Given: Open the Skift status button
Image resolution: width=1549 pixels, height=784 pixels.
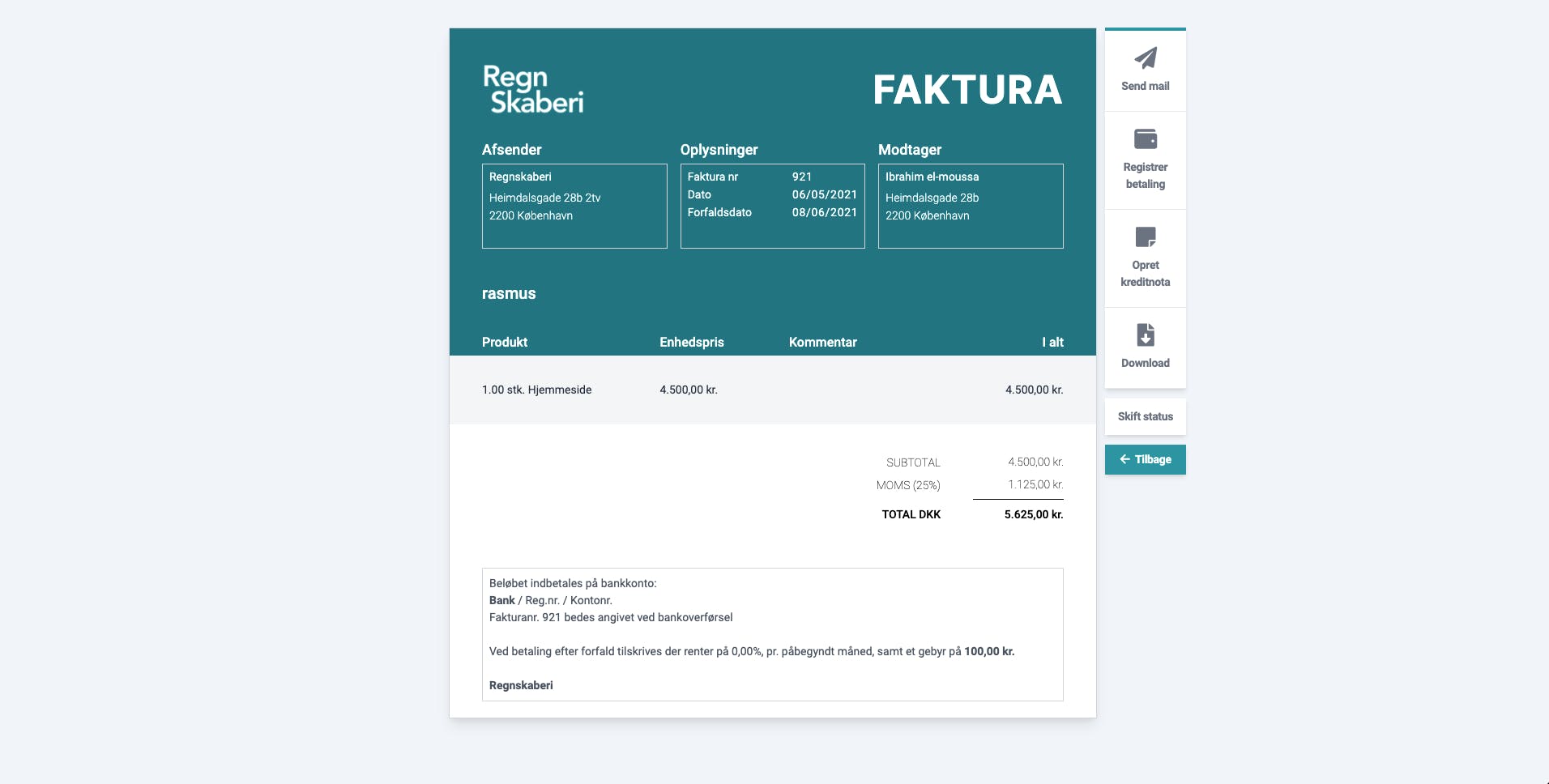Looking at the screenshot, I should click(1145, 416).
